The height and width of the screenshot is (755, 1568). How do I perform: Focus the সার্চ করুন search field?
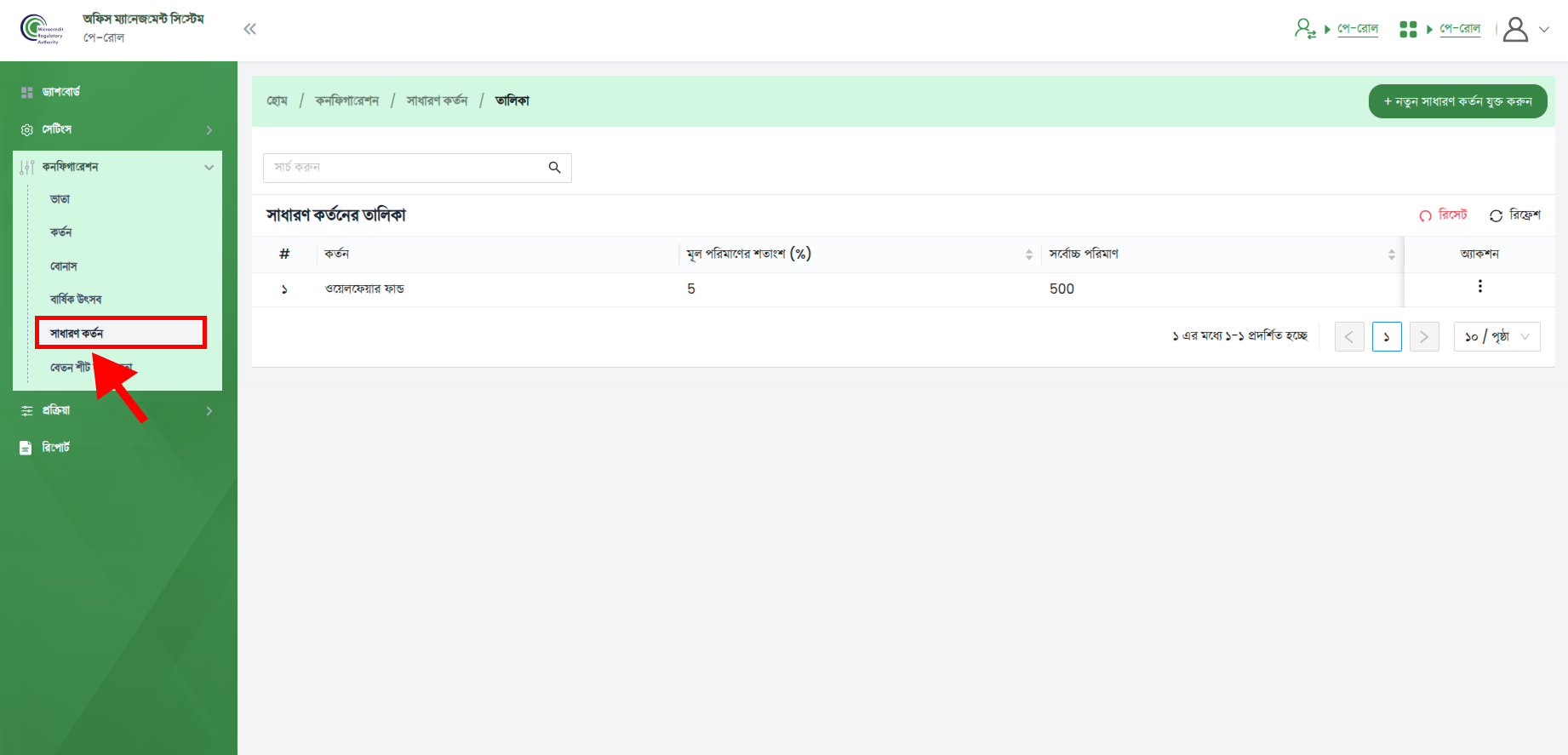417,168
